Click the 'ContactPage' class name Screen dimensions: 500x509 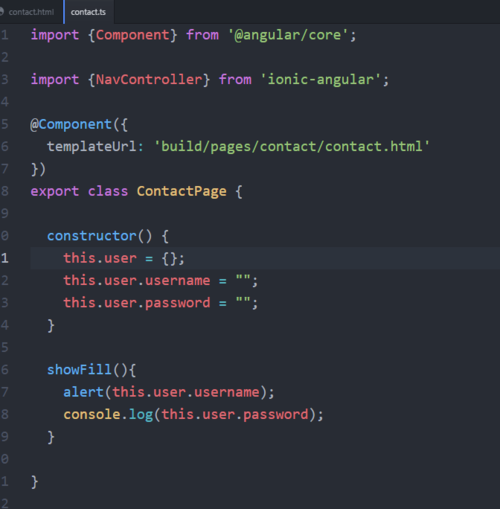[182, 191]
